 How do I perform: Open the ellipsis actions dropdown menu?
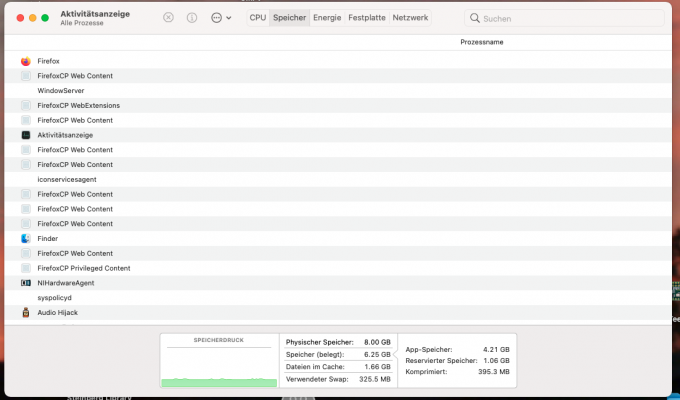coord(216,18)
